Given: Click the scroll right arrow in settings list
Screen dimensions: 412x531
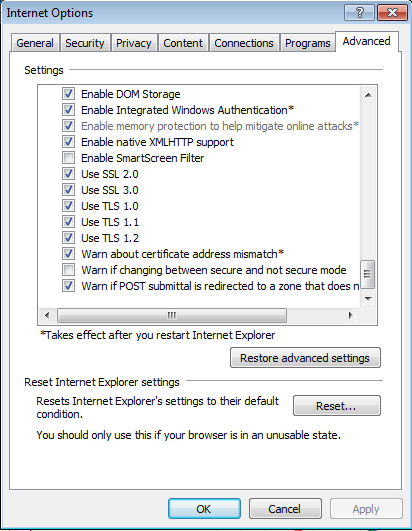Looking at the screenshot, I should coord(351,316).
